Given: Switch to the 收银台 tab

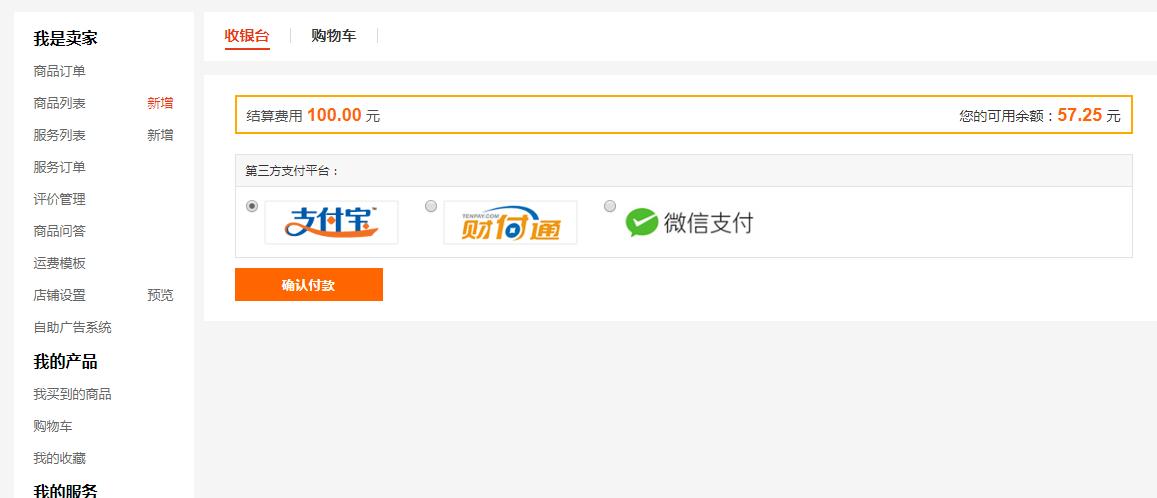Looking at the screenshot, I should pos(247,35).
